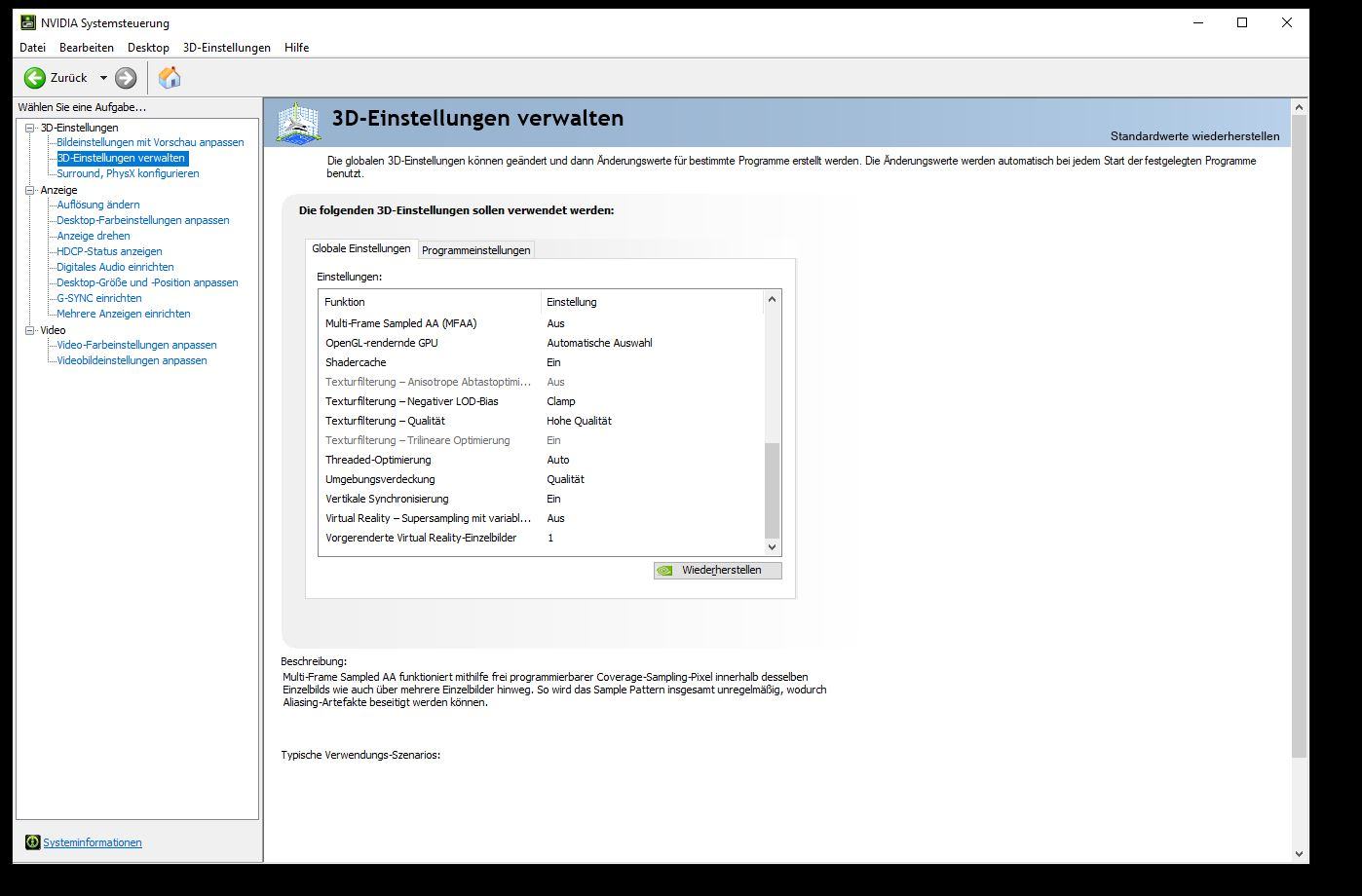1362x896 pixels.
Task: Click settings list scroll-down arrow
Action: [773, 547]
